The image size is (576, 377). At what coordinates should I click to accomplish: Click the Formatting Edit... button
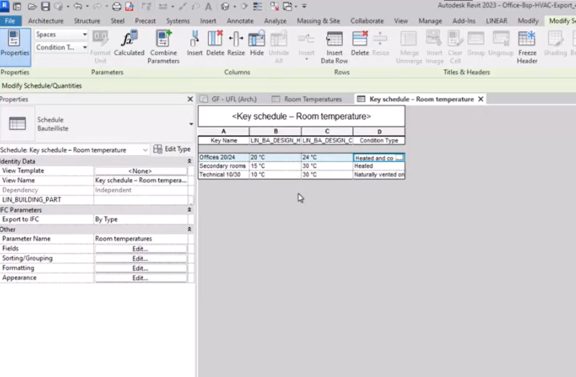tap(140, 268)
